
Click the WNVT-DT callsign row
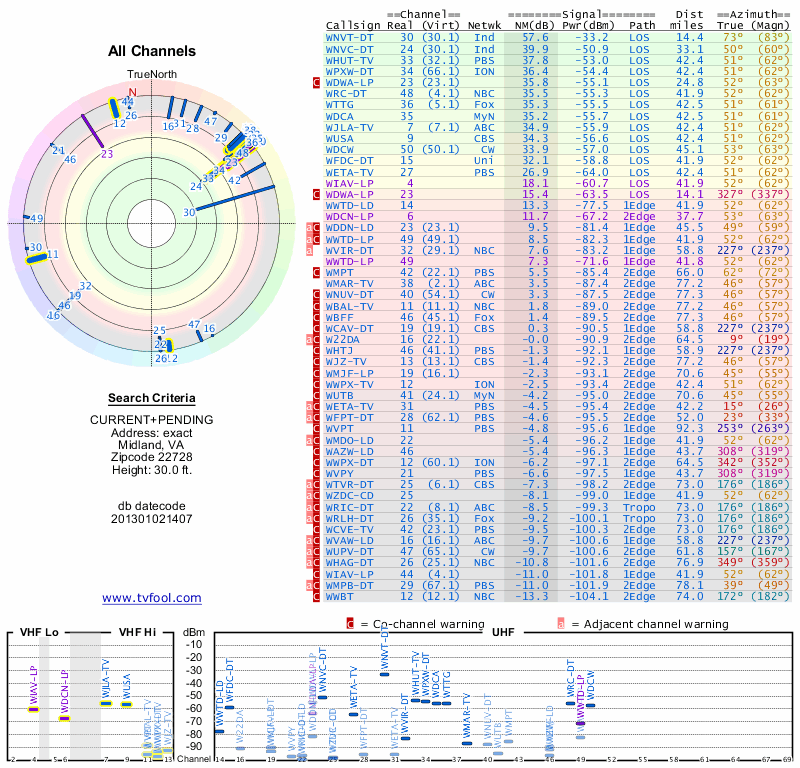[558, 38]
